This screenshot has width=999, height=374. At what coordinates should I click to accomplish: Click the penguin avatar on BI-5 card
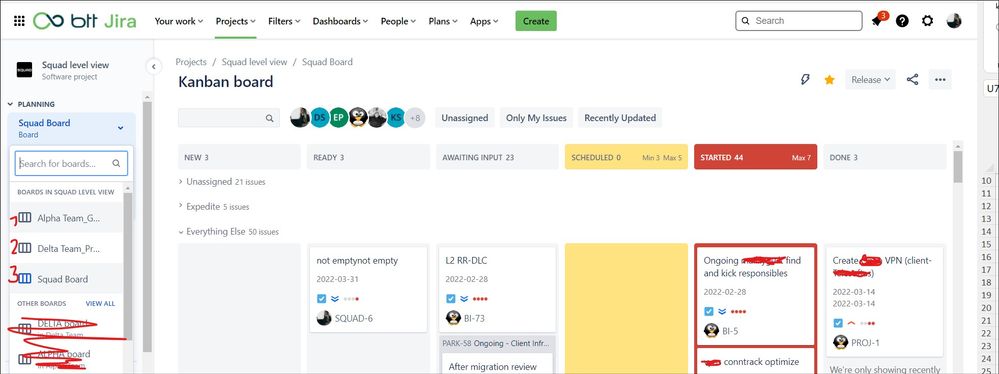(x=712, y=331)
